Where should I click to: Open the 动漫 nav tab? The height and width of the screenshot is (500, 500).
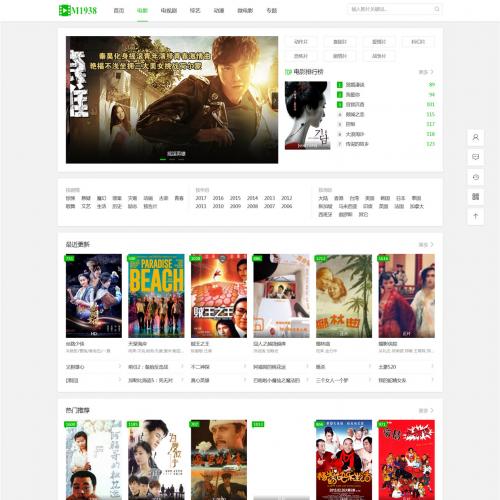[219, 11]
